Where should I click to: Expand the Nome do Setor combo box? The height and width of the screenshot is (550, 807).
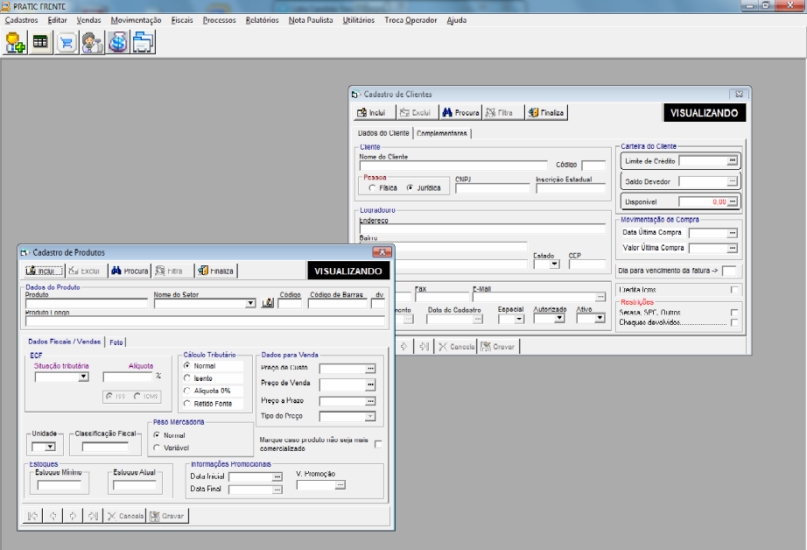251,303
